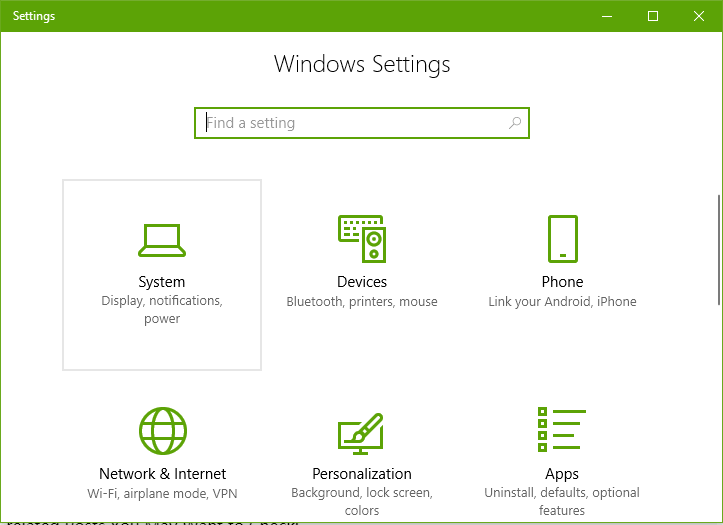Click 'Wi-Fi, airplane mode, VPN' description
This screenshot has height=525, width=723.
pos(162,493)
